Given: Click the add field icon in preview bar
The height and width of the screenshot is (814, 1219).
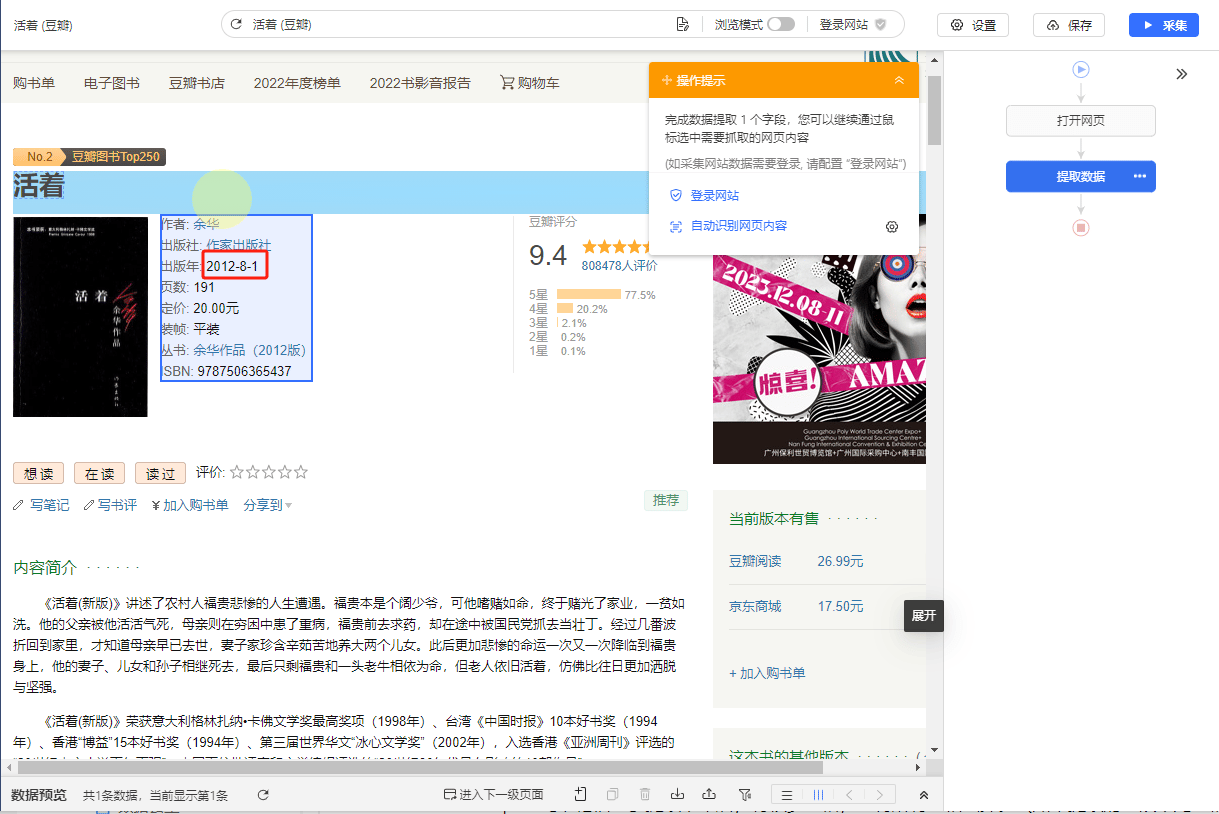Looking at the screenshot, I should pos(580,795).
